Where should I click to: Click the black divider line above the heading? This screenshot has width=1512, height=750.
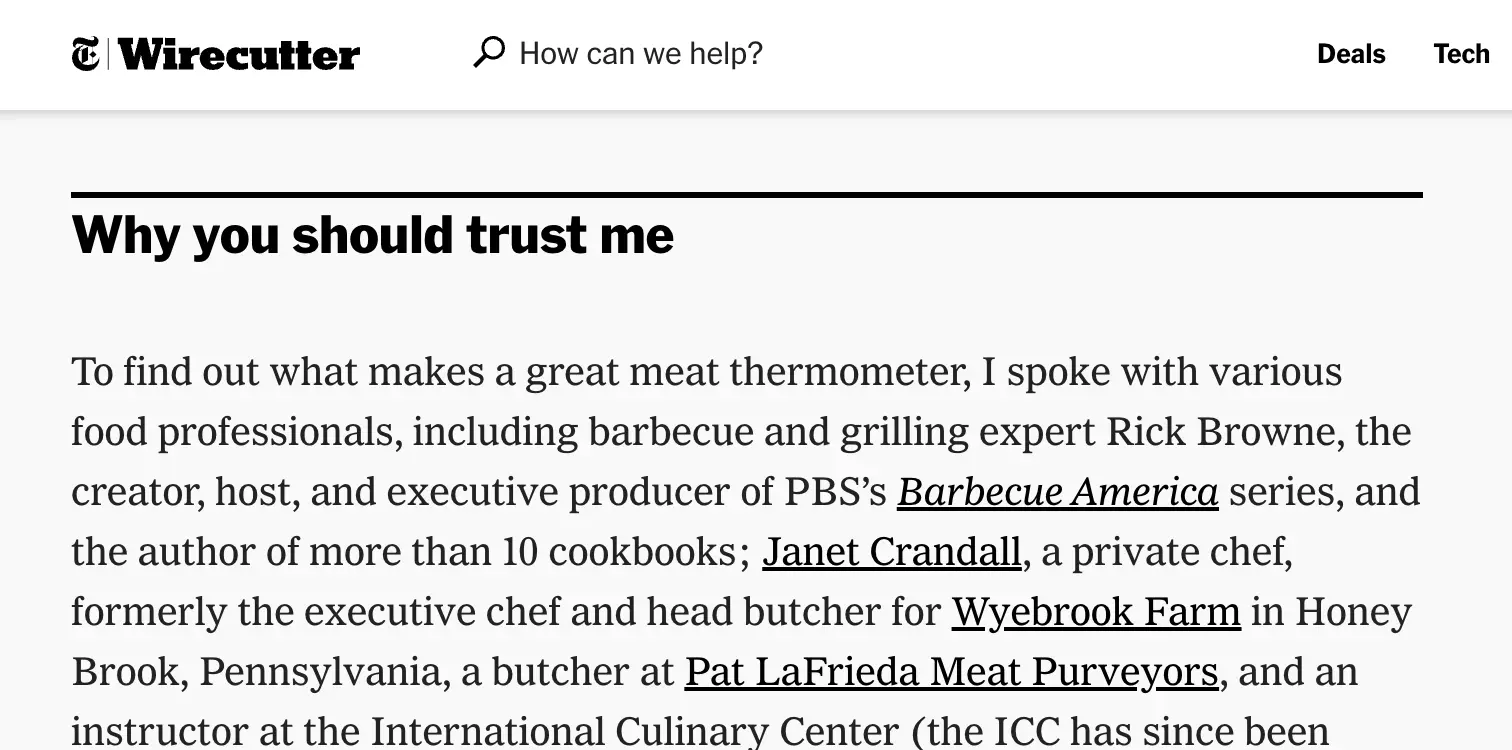[x=746, y=195]
